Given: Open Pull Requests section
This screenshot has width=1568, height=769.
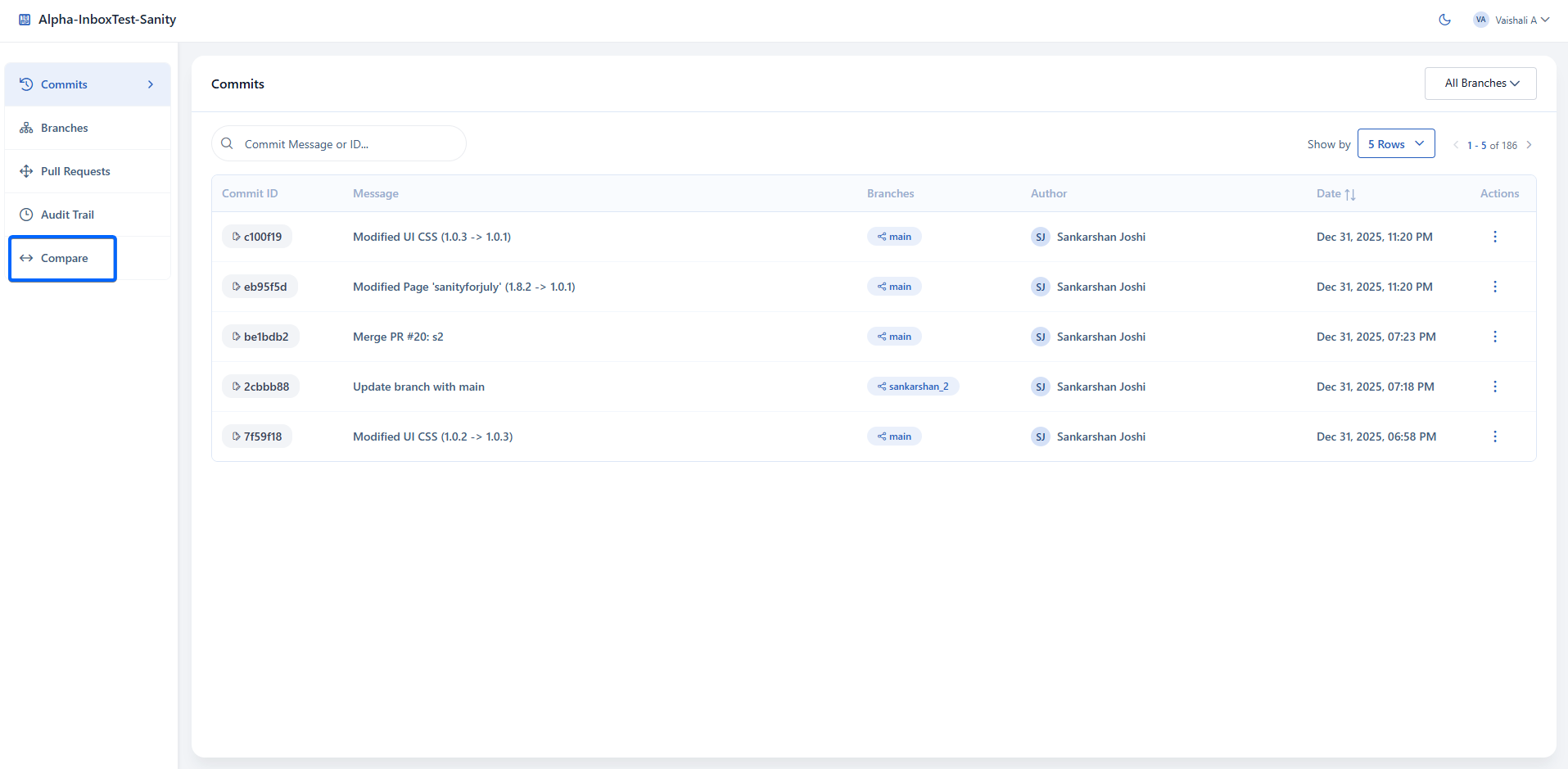Looking at the screenshot, I should pyautogui.click(x=88, y=171).
